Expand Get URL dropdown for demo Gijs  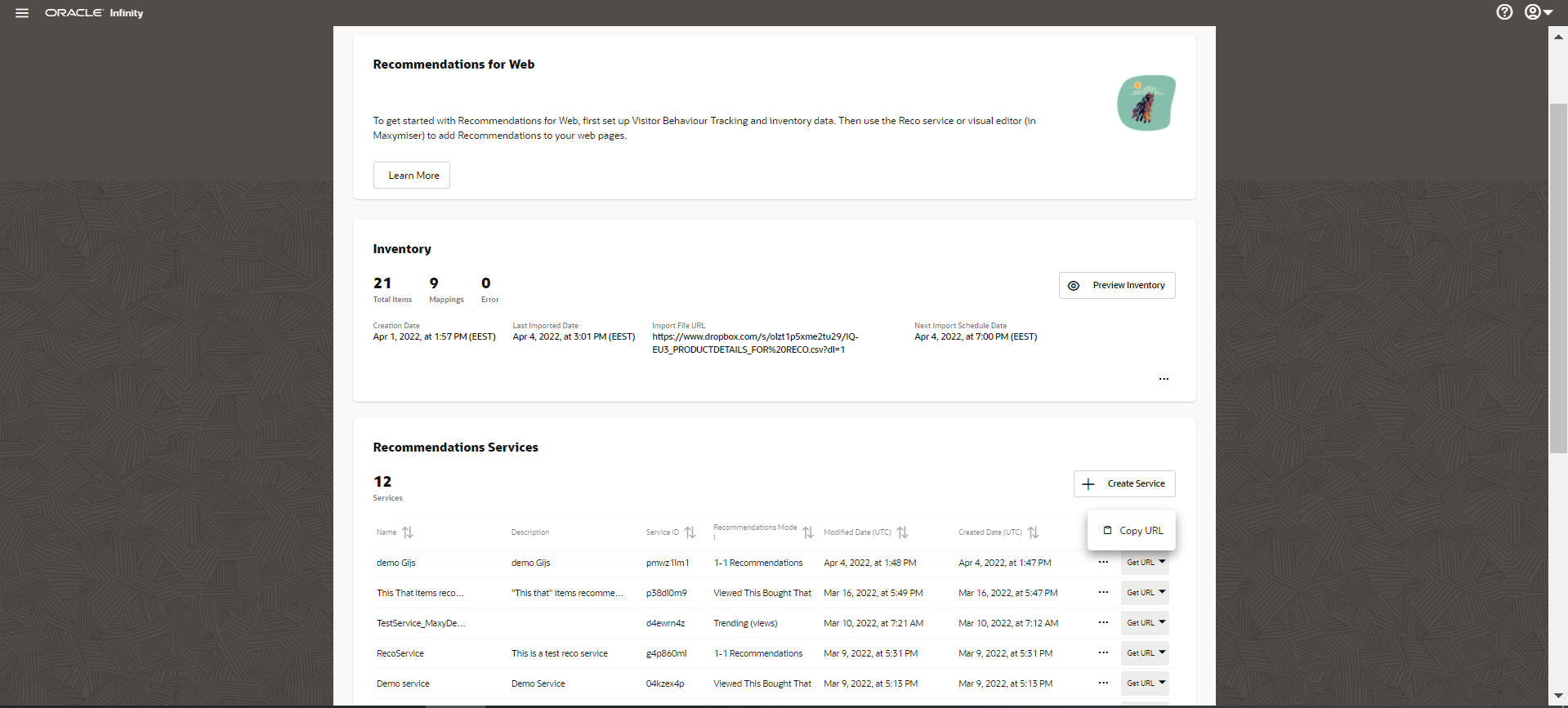click(x=1145, y=563)
